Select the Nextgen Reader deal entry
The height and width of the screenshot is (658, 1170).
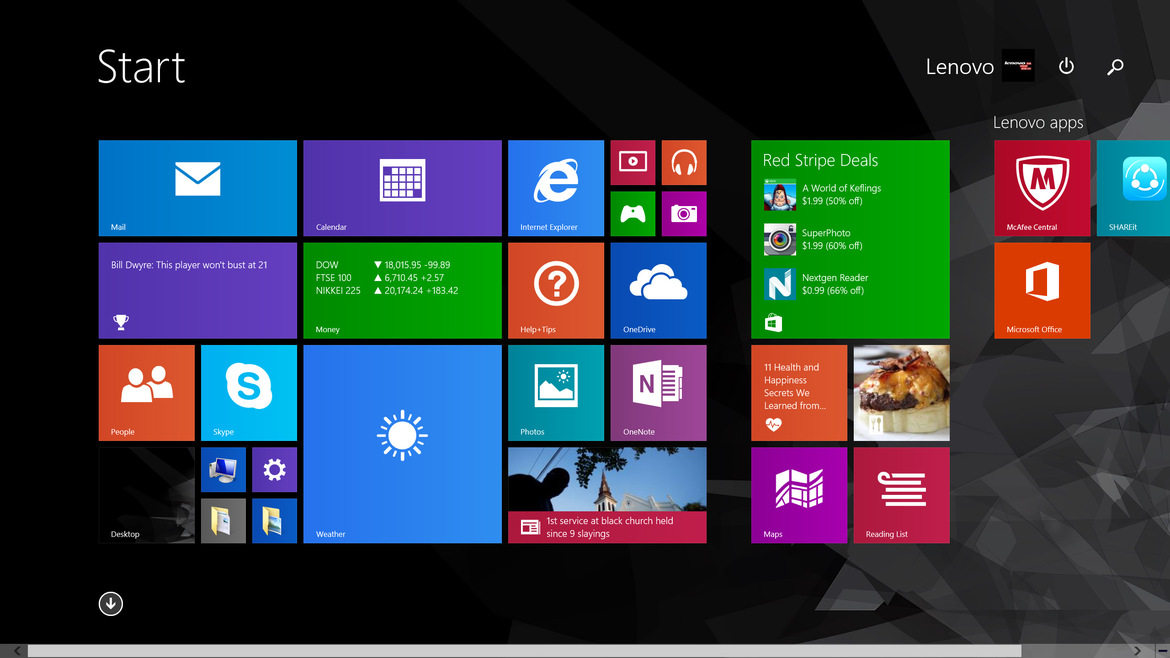(x=814, y=284)
